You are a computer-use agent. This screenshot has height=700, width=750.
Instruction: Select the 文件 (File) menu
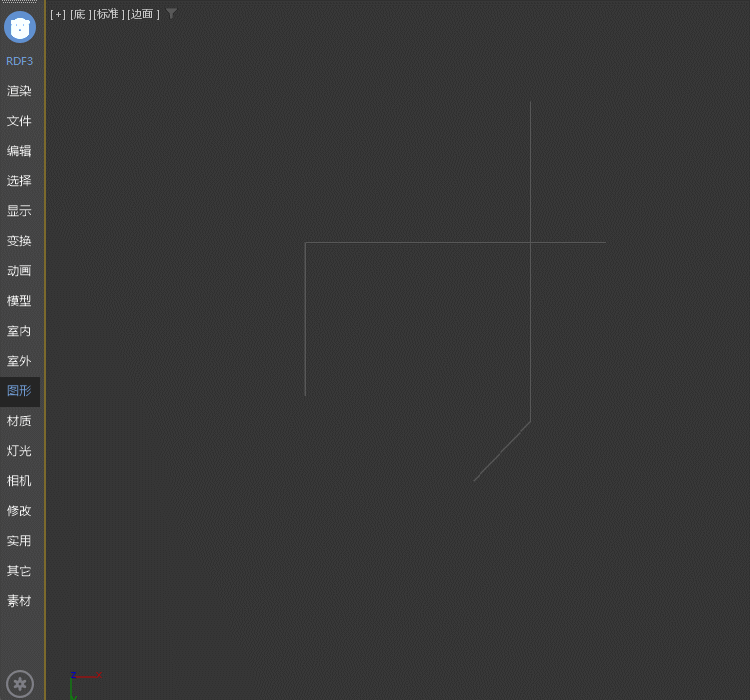(20, 121)
